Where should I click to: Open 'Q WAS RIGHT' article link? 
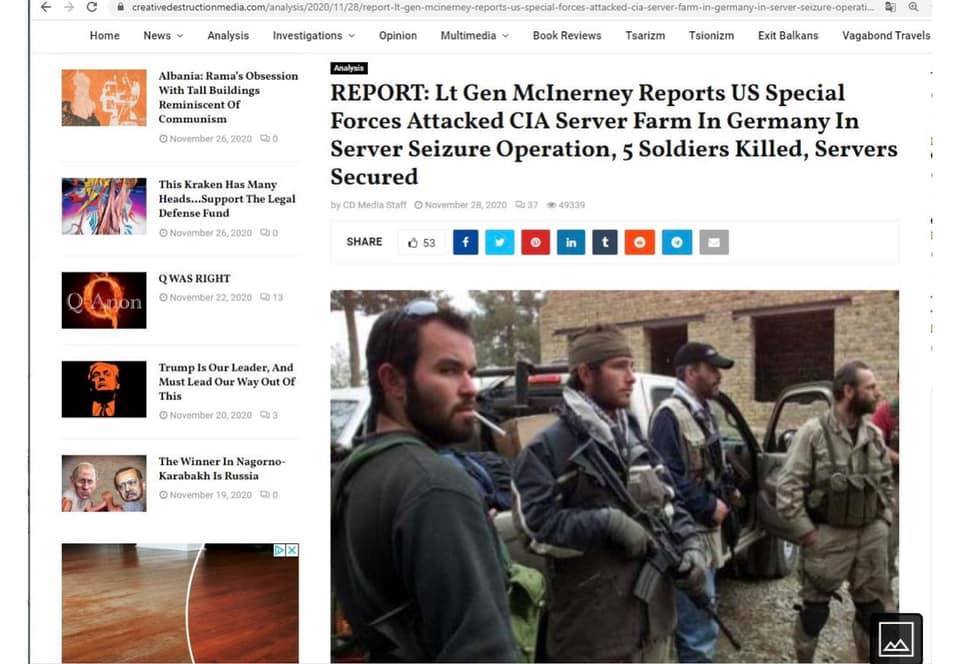click(195, 278)
